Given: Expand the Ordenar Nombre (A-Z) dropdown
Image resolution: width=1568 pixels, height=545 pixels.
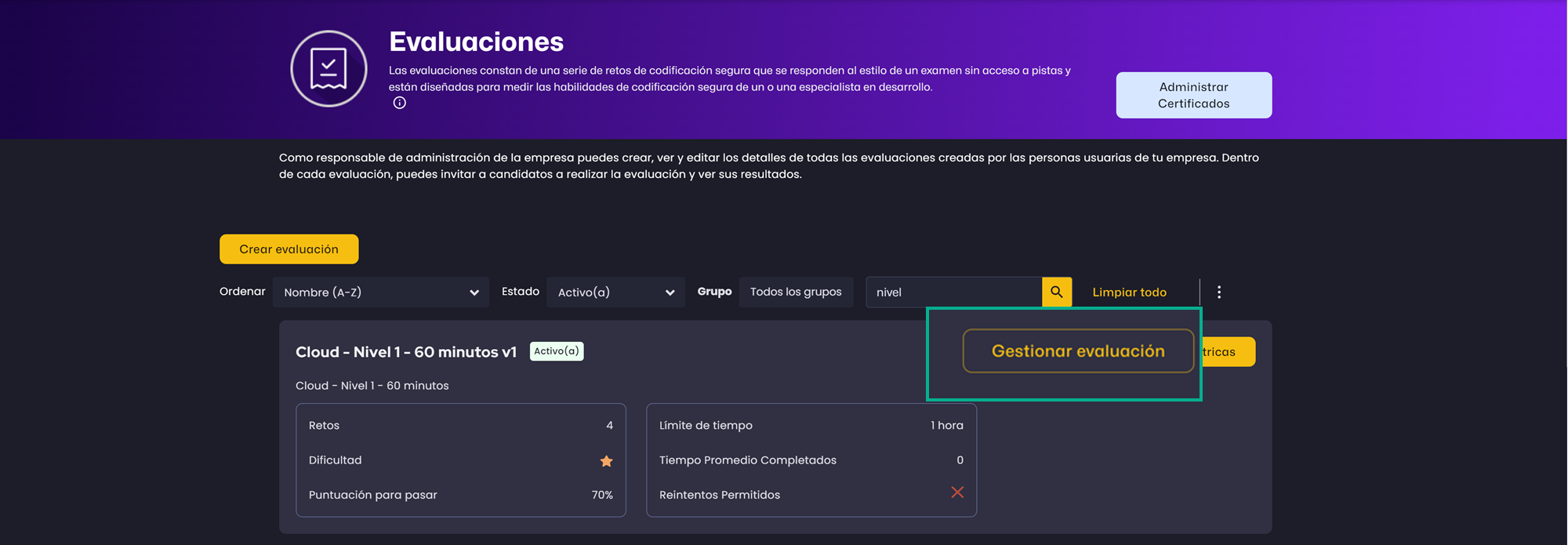Looking at the screenshot, I should coord(380,292).
